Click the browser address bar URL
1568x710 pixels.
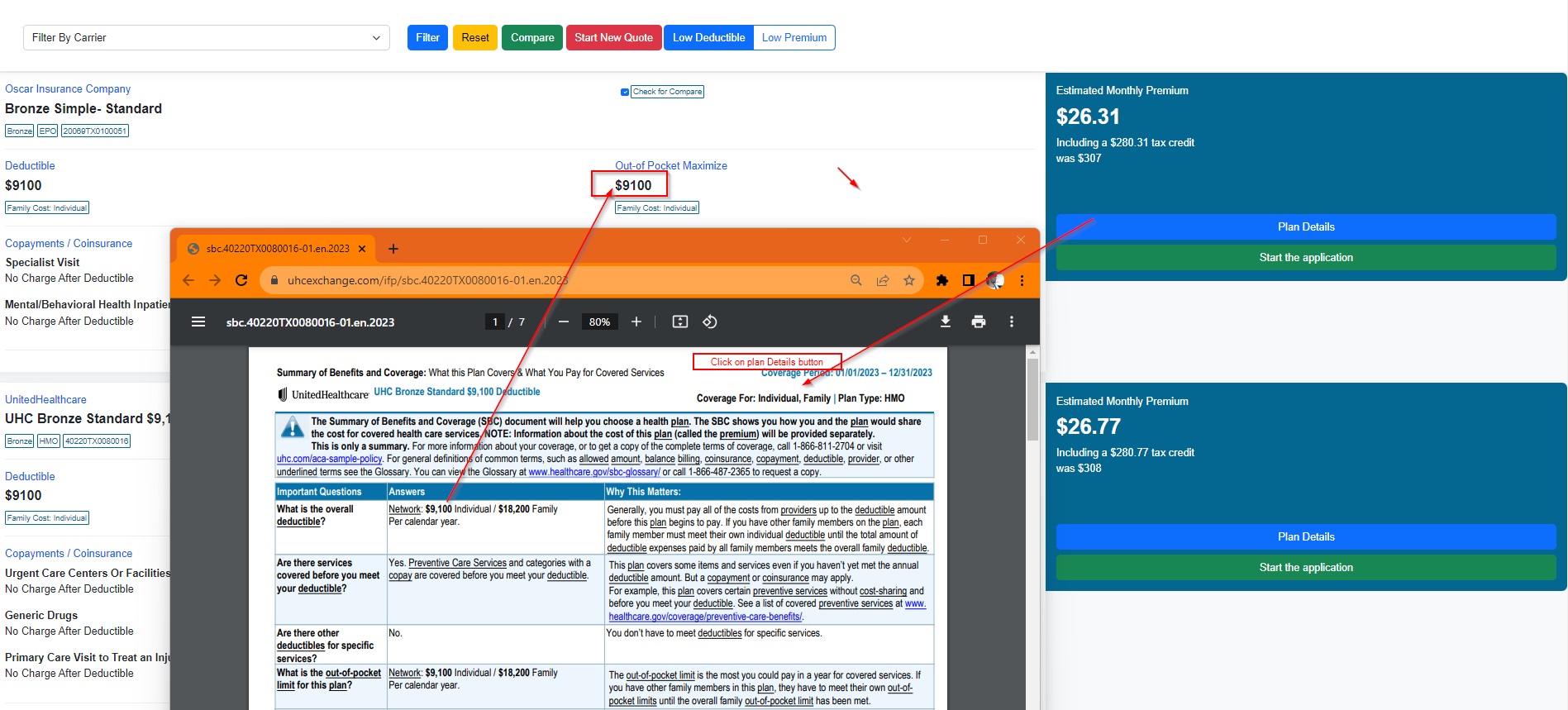click(x=427, y=280)
